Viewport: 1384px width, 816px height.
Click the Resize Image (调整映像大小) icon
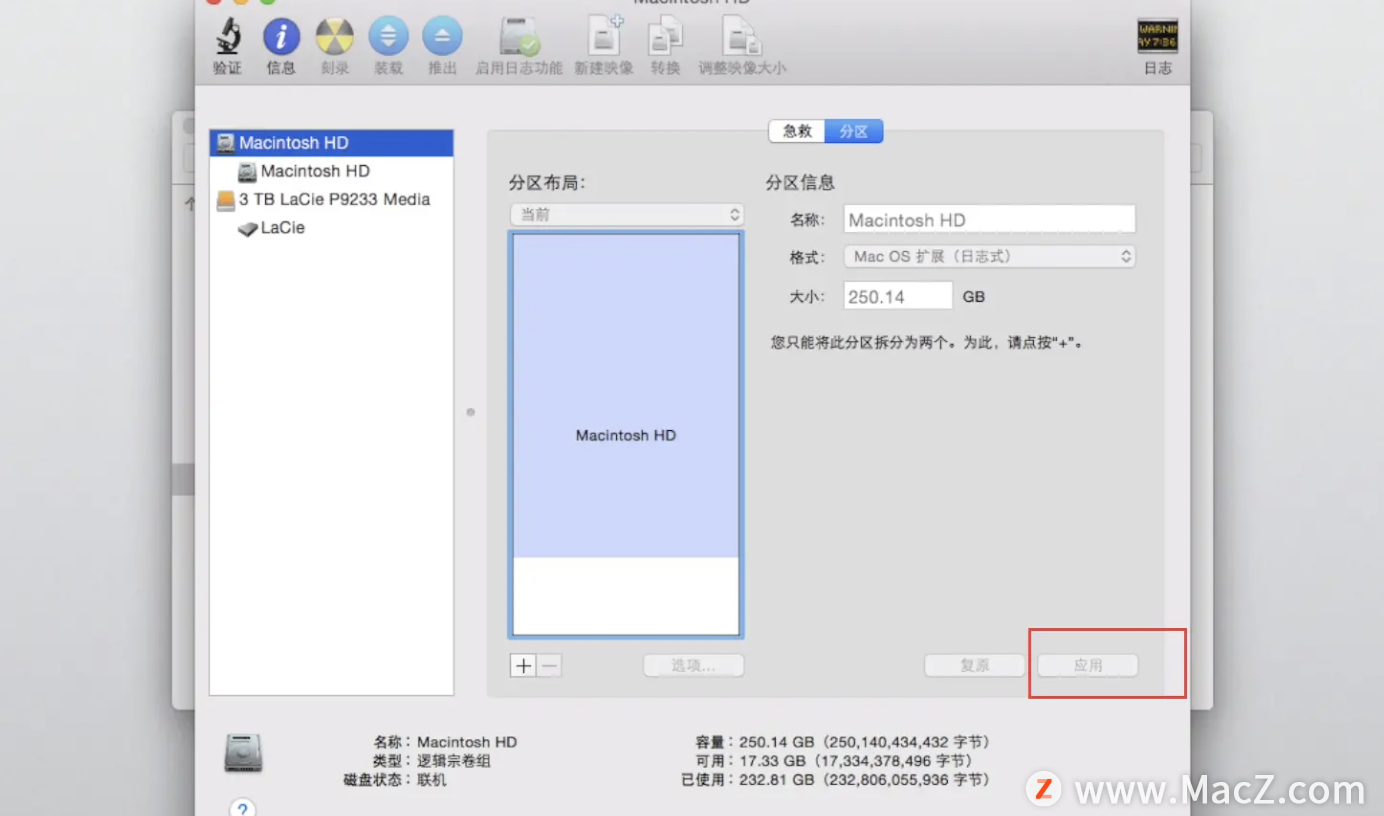(x=742, y=38)
